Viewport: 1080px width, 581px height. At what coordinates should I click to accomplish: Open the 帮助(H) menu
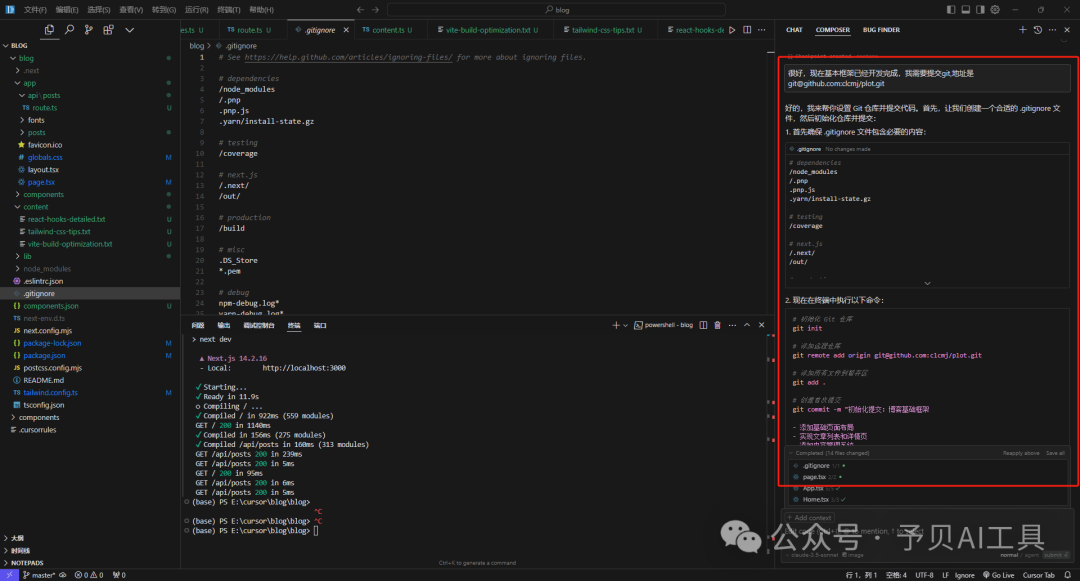(x=261, y=10)
